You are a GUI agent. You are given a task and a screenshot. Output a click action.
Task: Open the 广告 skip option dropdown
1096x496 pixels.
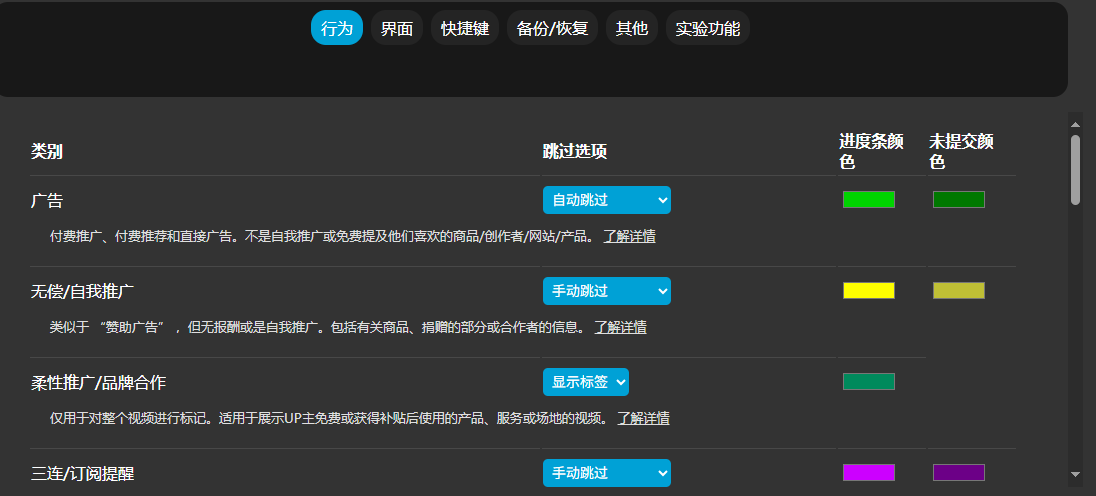point(607,200)
